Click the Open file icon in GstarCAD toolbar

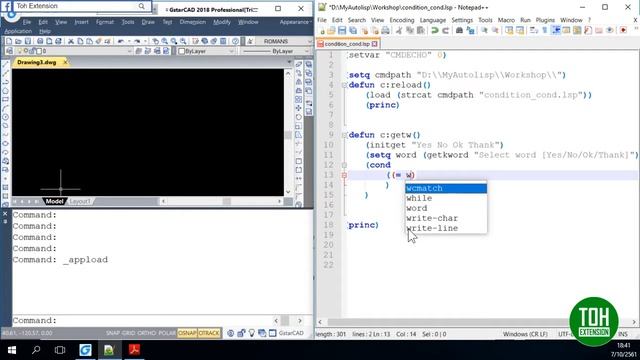(x=18, y=41)
